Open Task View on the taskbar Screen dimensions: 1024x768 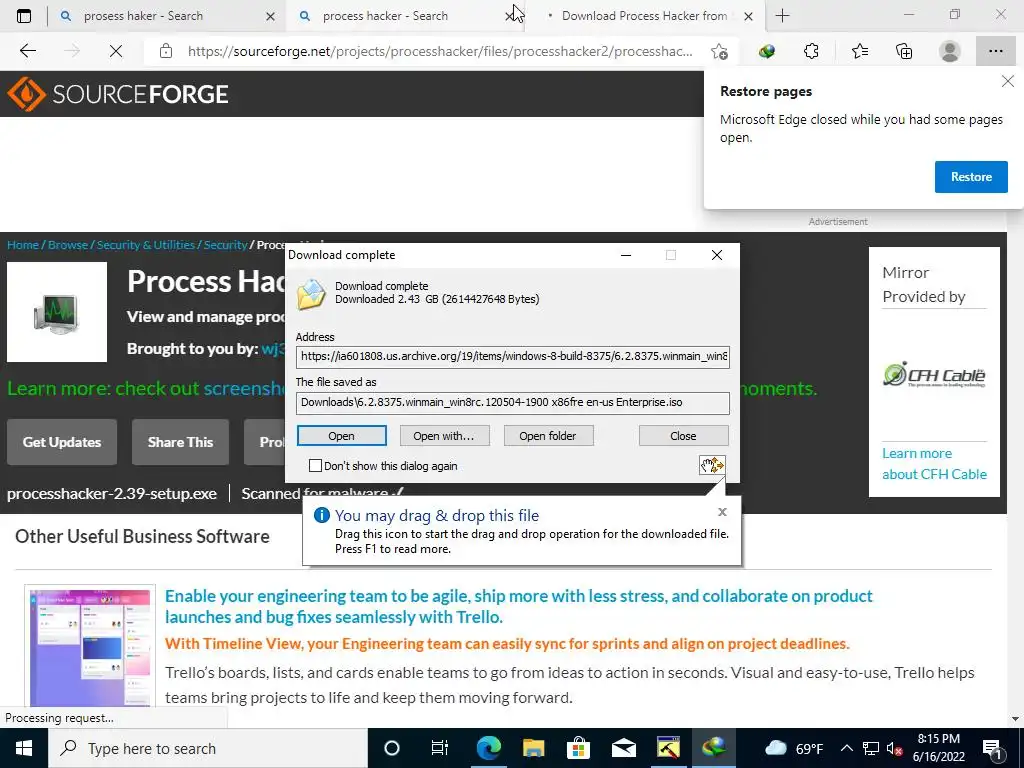coord(440,748)
